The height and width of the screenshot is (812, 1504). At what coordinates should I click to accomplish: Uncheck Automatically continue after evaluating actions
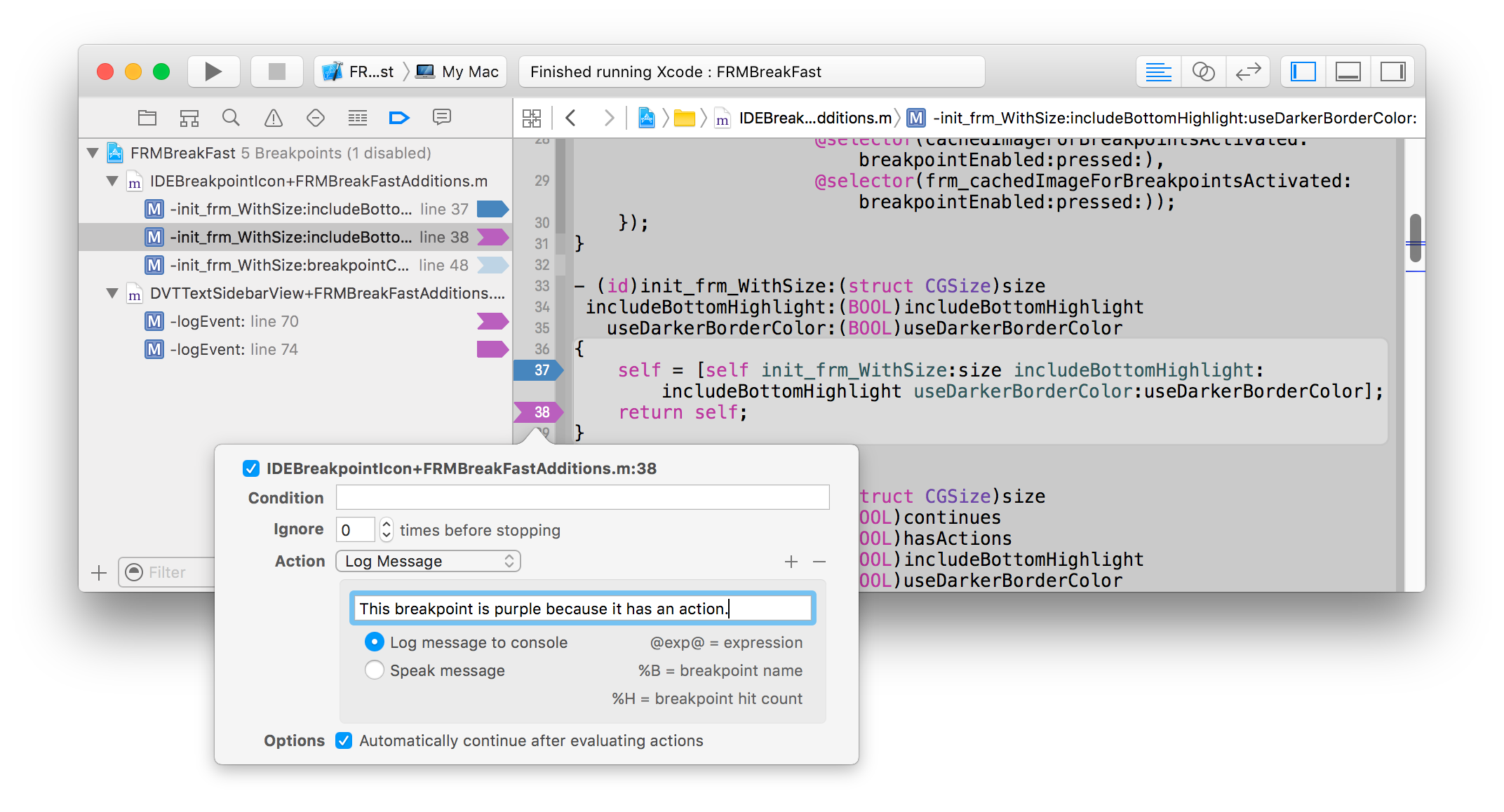click(x=344, y=740)
